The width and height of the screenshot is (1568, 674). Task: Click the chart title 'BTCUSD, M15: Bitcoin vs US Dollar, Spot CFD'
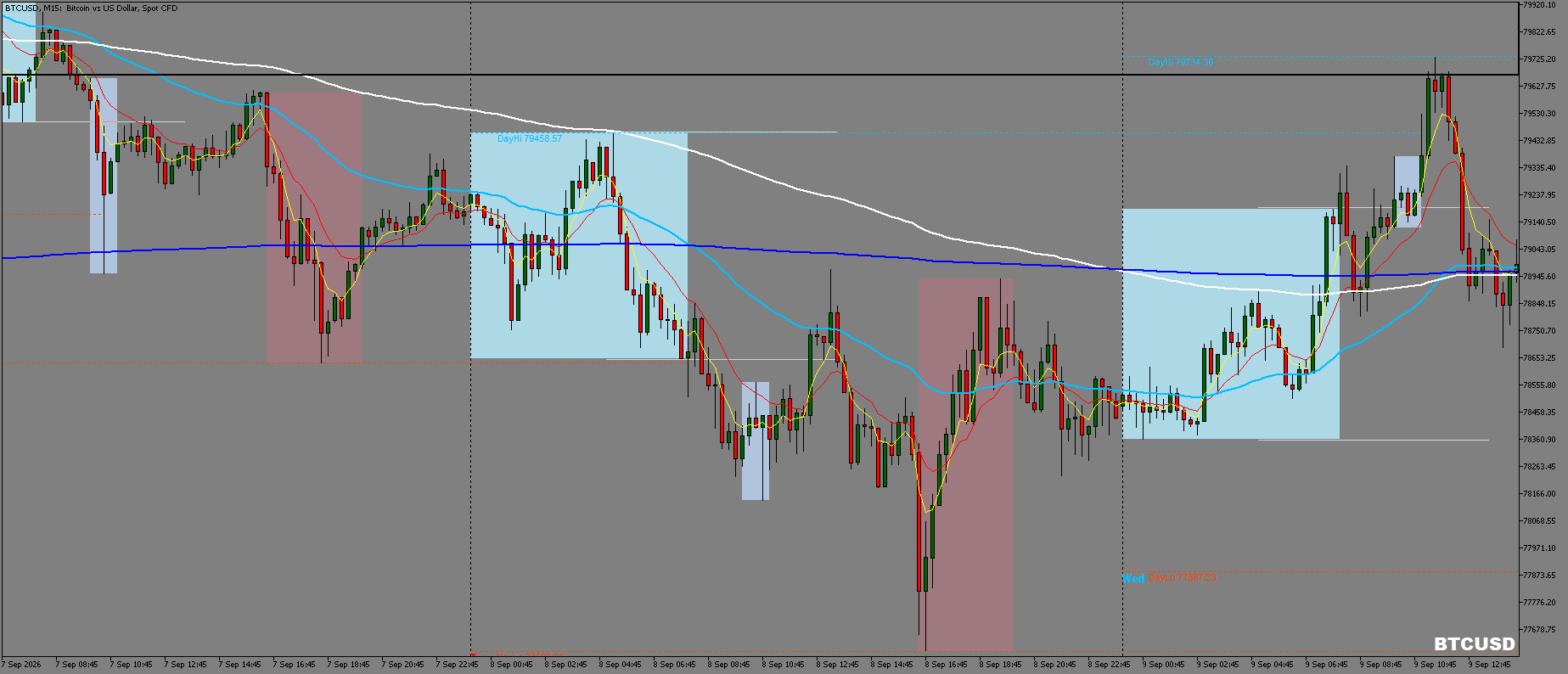pos(91,8)
